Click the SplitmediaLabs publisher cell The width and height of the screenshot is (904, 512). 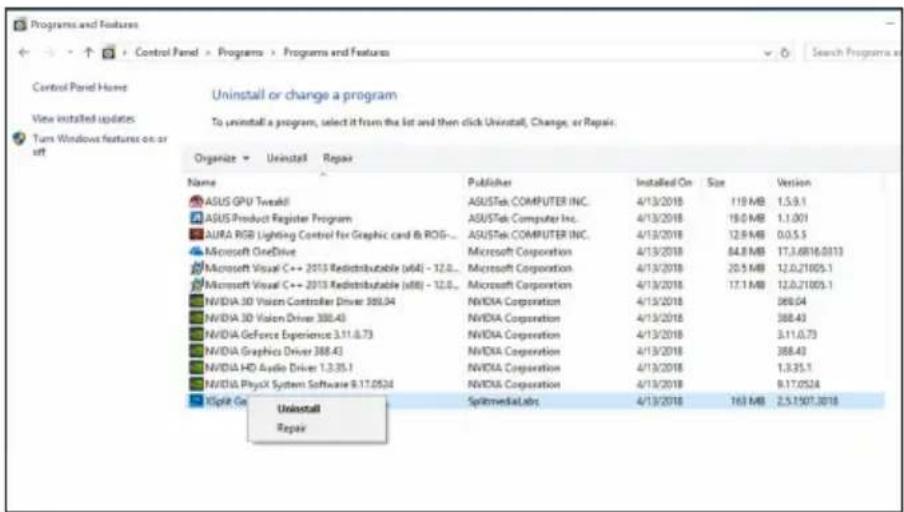pos(504,401)
